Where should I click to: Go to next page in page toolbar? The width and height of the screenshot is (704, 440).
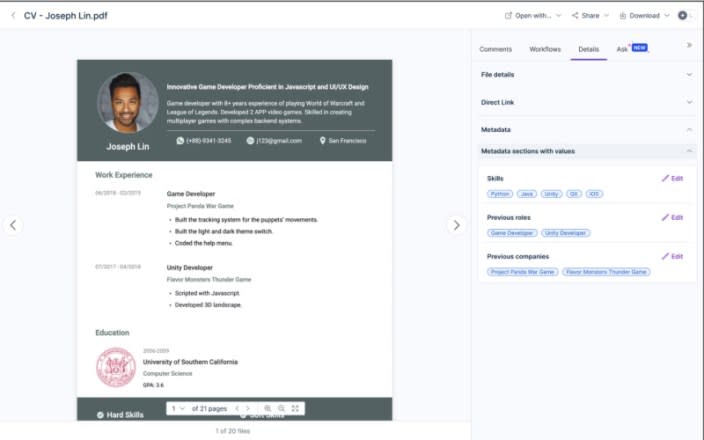(247, 409)
